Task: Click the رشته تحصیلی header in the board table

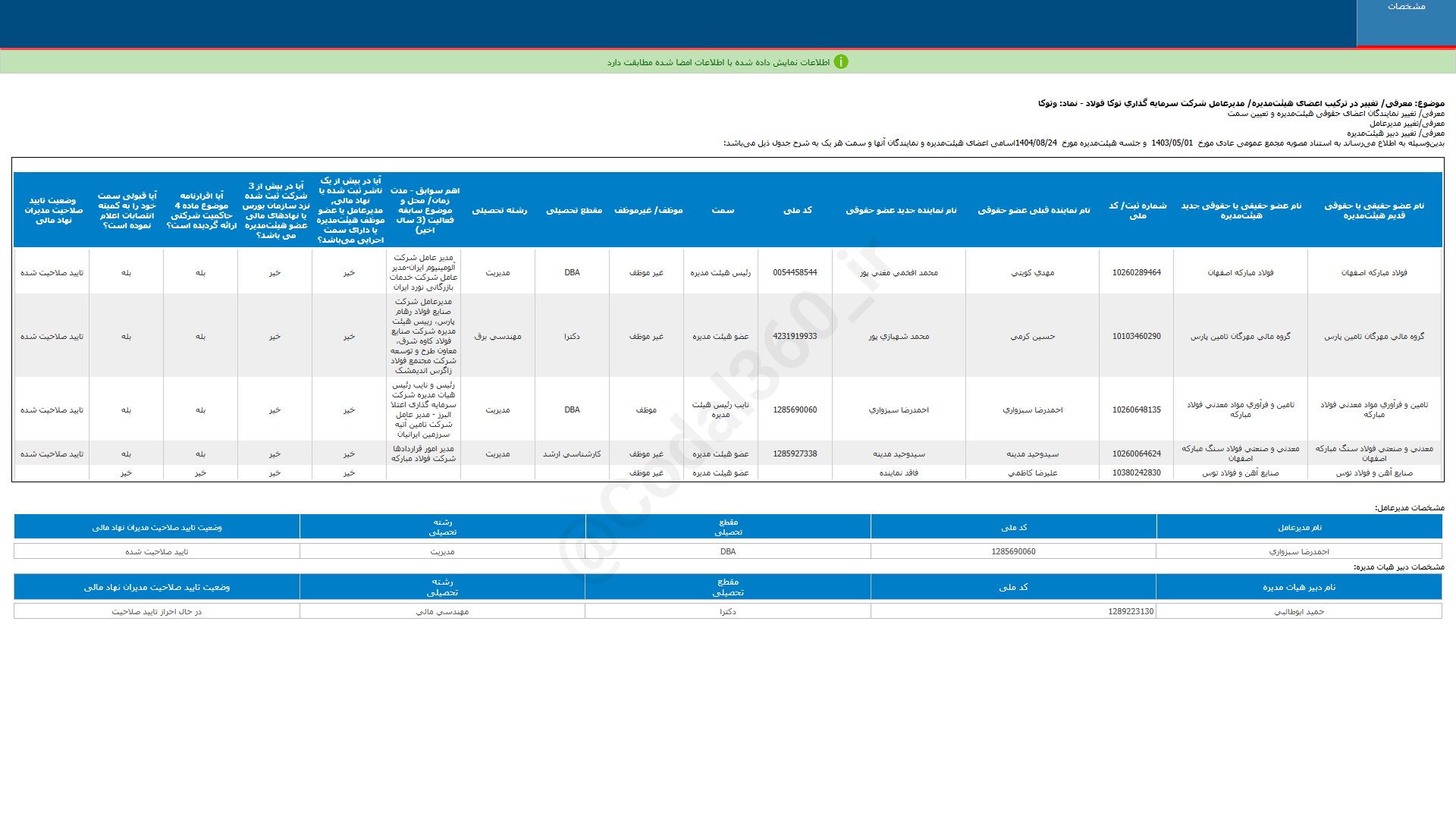Action: 499,210
